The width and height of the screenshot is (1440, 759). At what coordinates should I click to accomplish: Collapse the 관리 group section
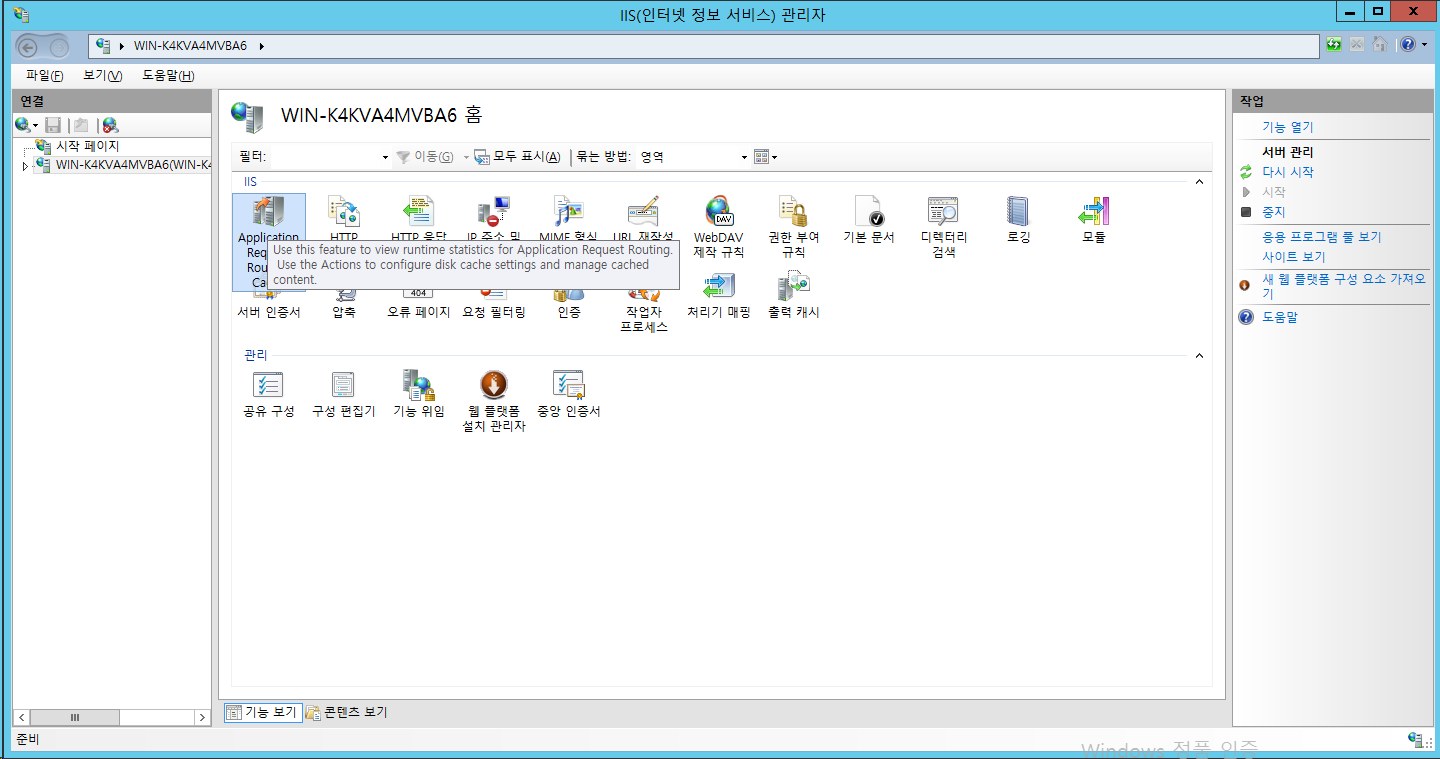coord(1199,356)
